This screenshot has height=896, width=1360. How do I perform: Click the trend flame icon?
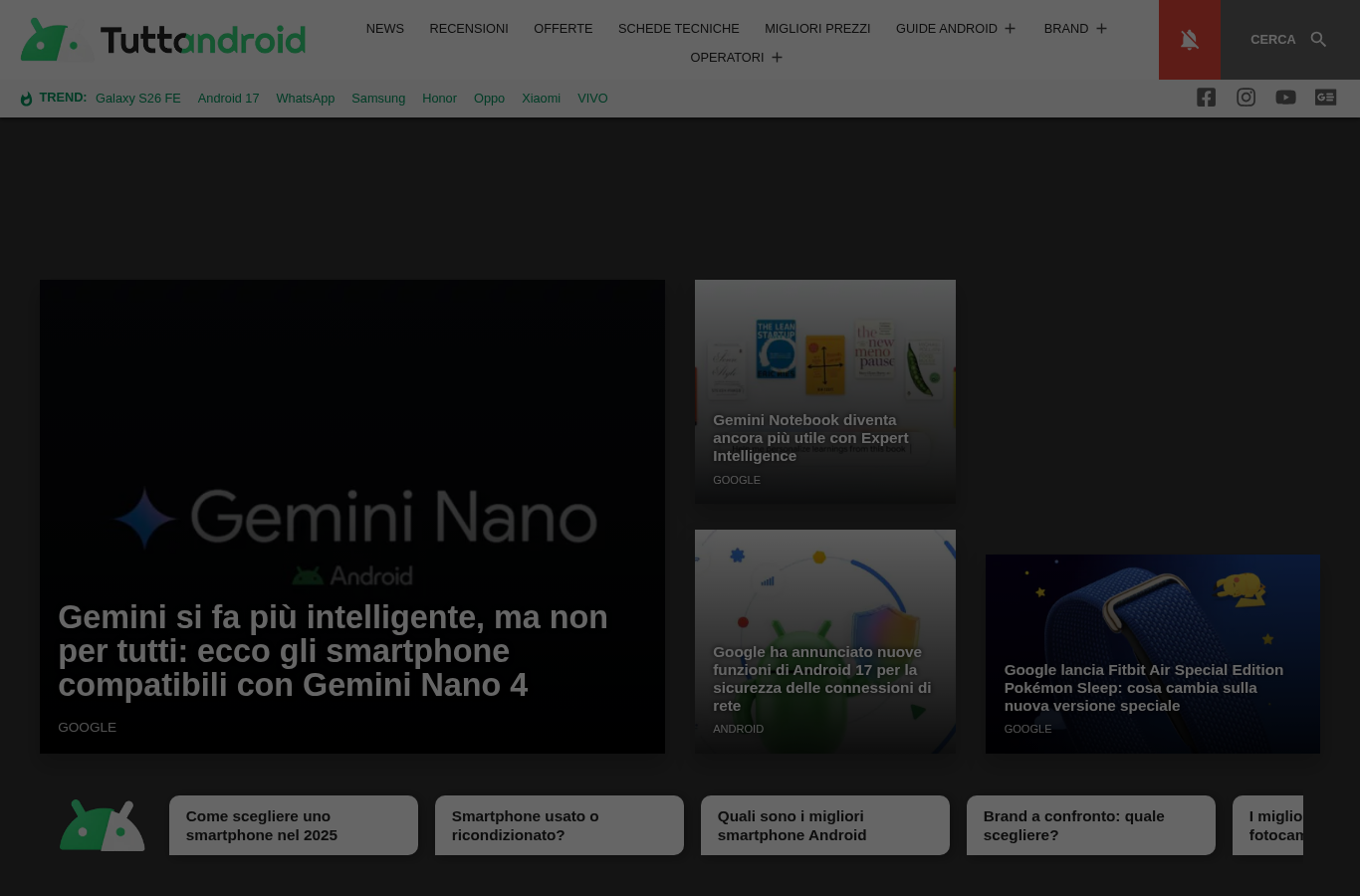click(27, 98)
